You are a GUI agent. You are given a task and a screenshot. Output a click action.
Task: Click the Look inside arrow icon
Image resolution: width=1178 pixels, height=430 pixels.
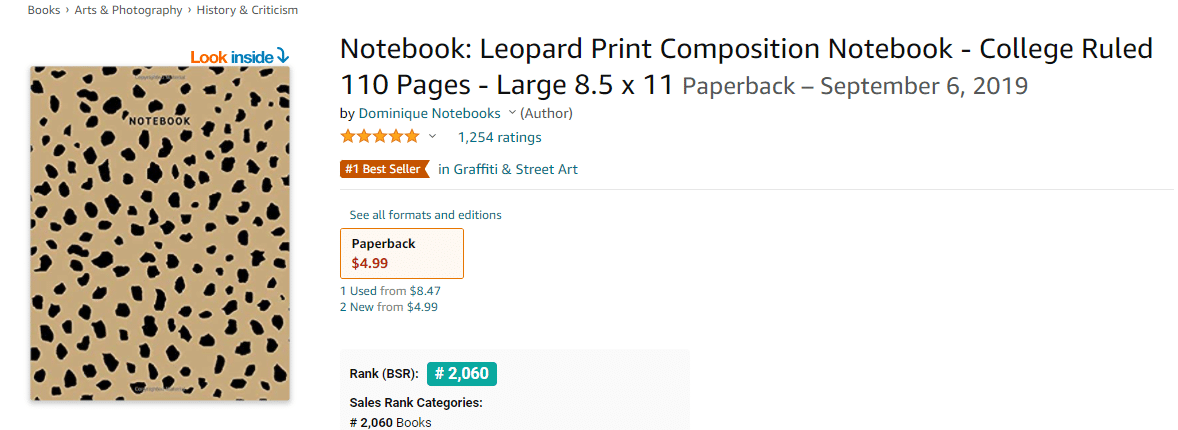click(282, 56)
